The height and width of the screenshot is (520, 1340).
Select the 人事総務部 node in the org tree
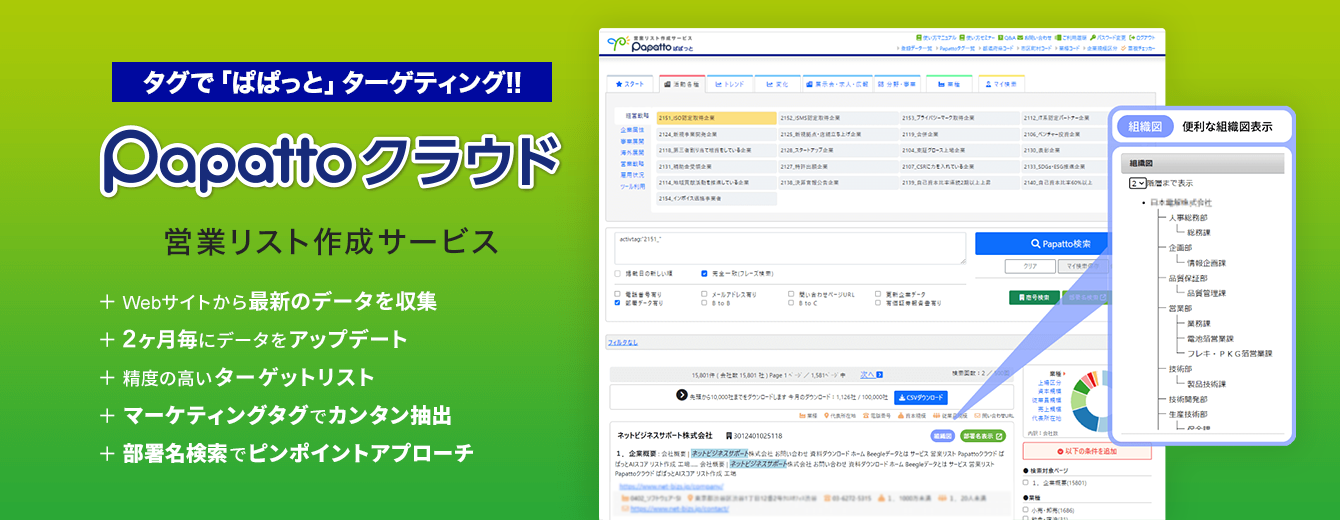1187,218
